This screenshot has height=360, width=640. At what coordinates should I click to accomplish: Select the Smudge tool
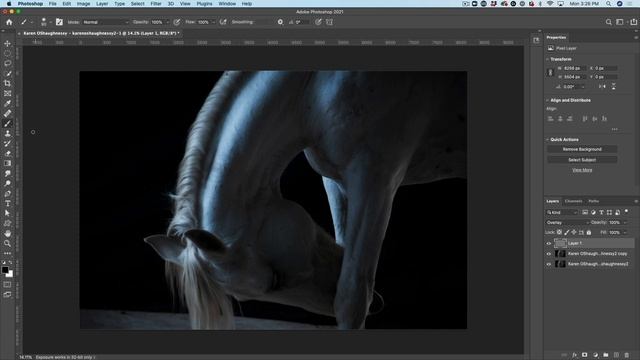point(7,173)
